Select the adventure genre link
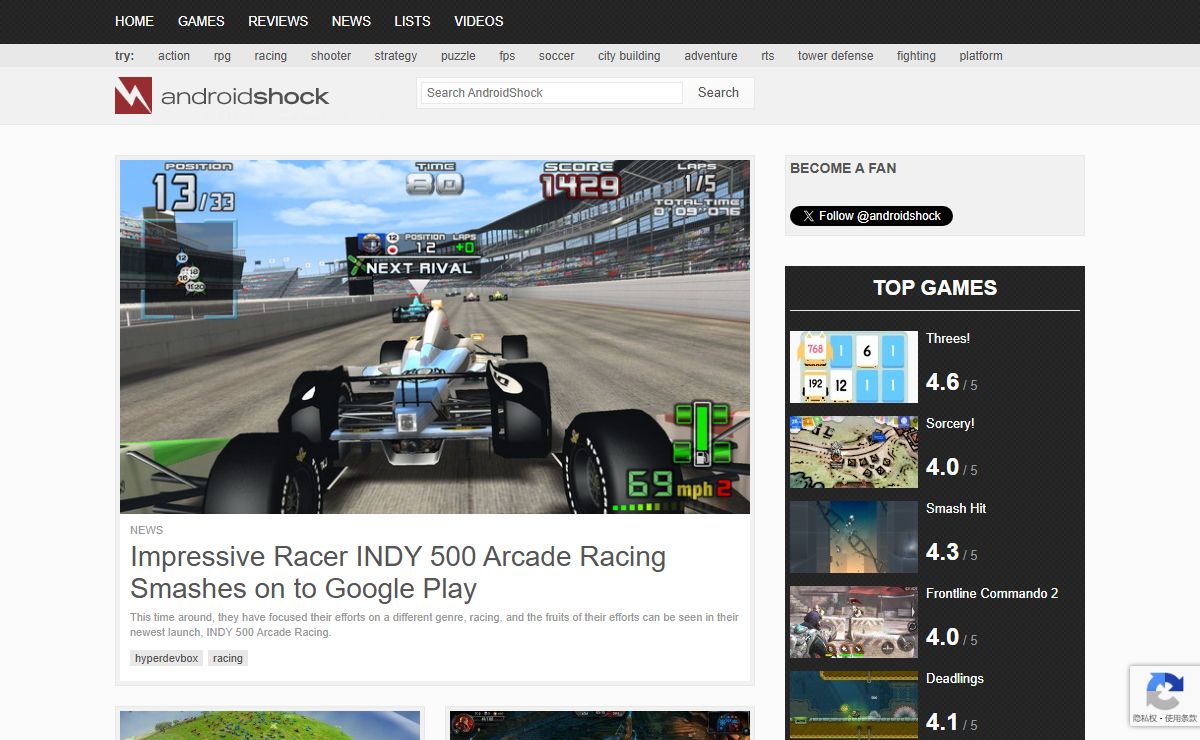 coord(711,56)
